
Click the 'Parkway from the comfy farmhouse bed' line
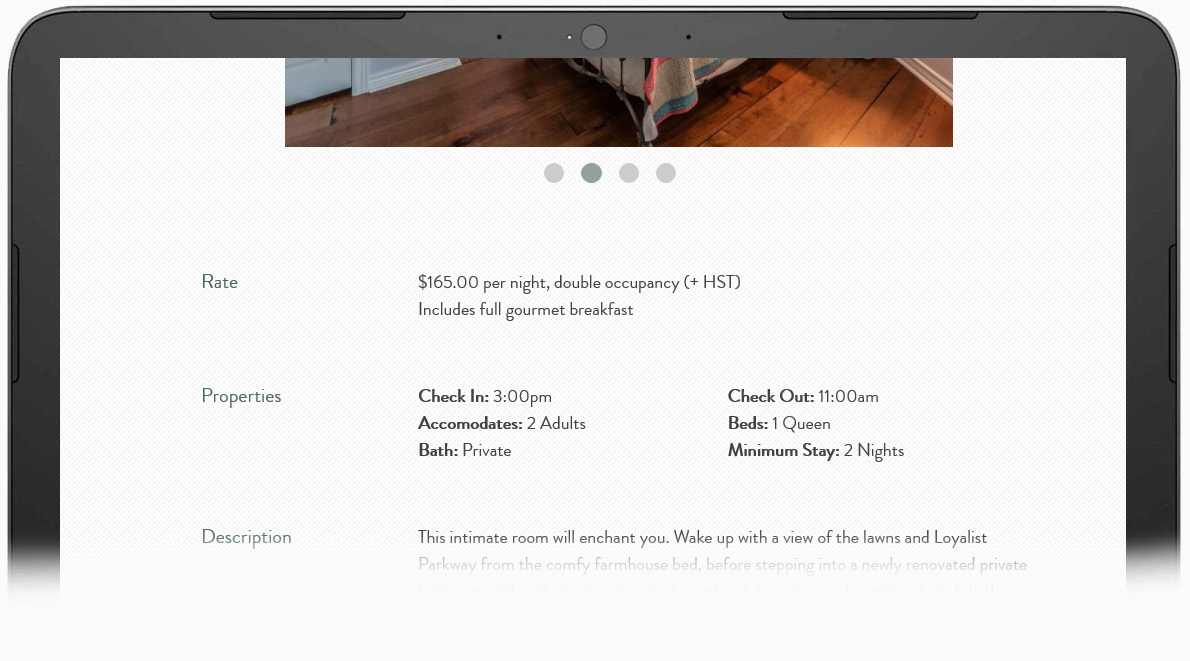pos(722,565)
